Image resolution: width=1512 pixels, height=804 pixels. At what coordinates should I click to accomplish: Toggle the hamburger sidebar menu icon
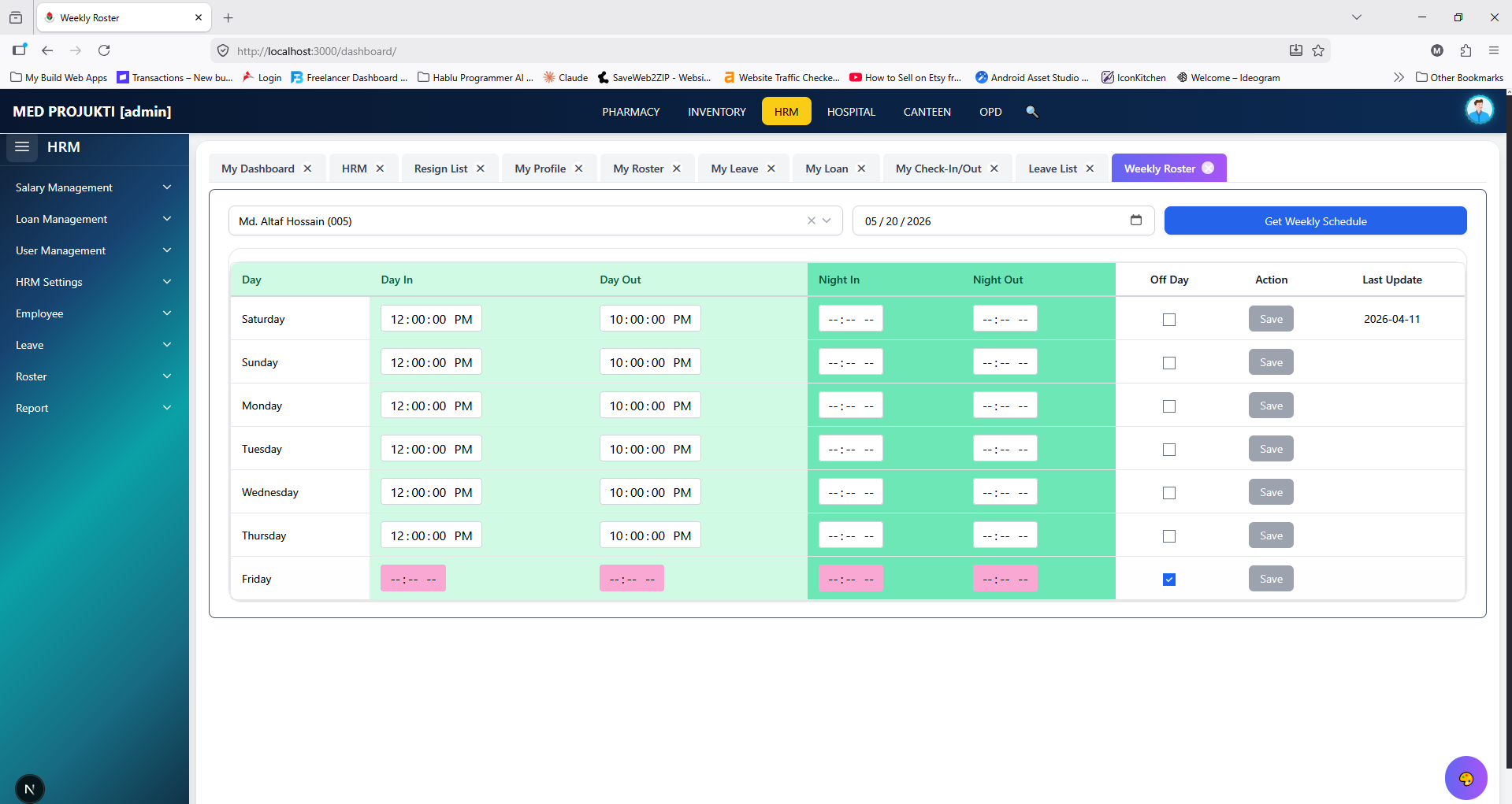pos(22,147)
